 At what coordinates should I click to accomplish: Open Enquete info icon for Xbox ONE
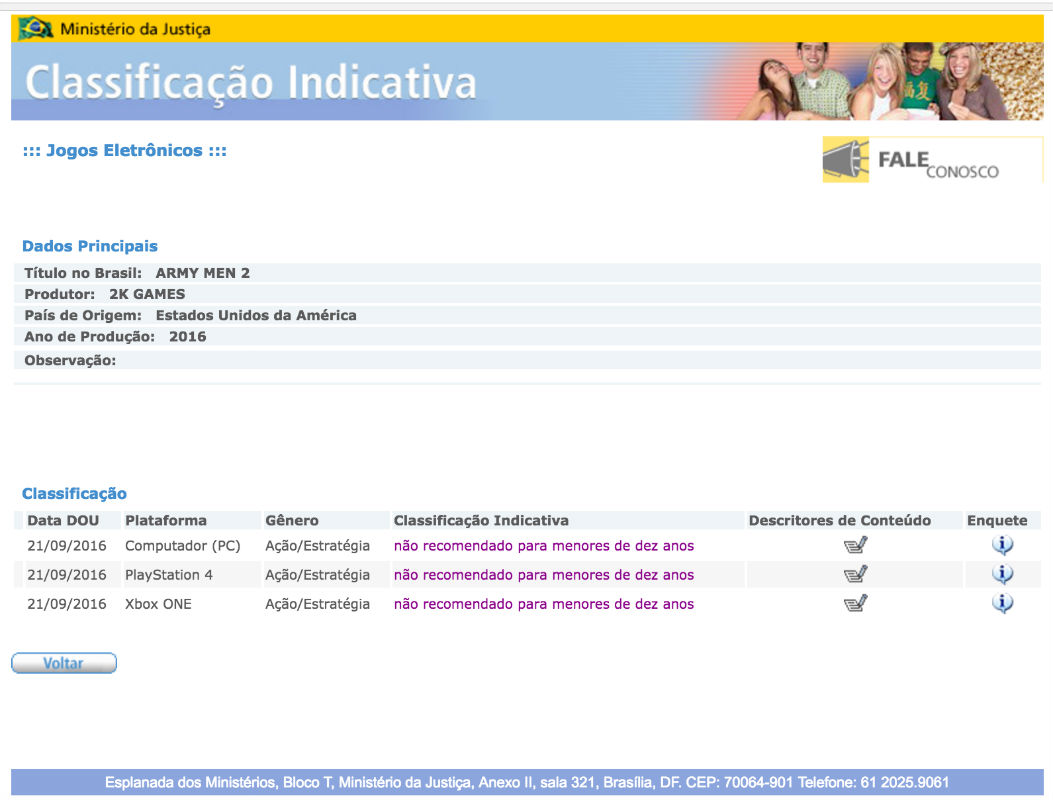1002,603
